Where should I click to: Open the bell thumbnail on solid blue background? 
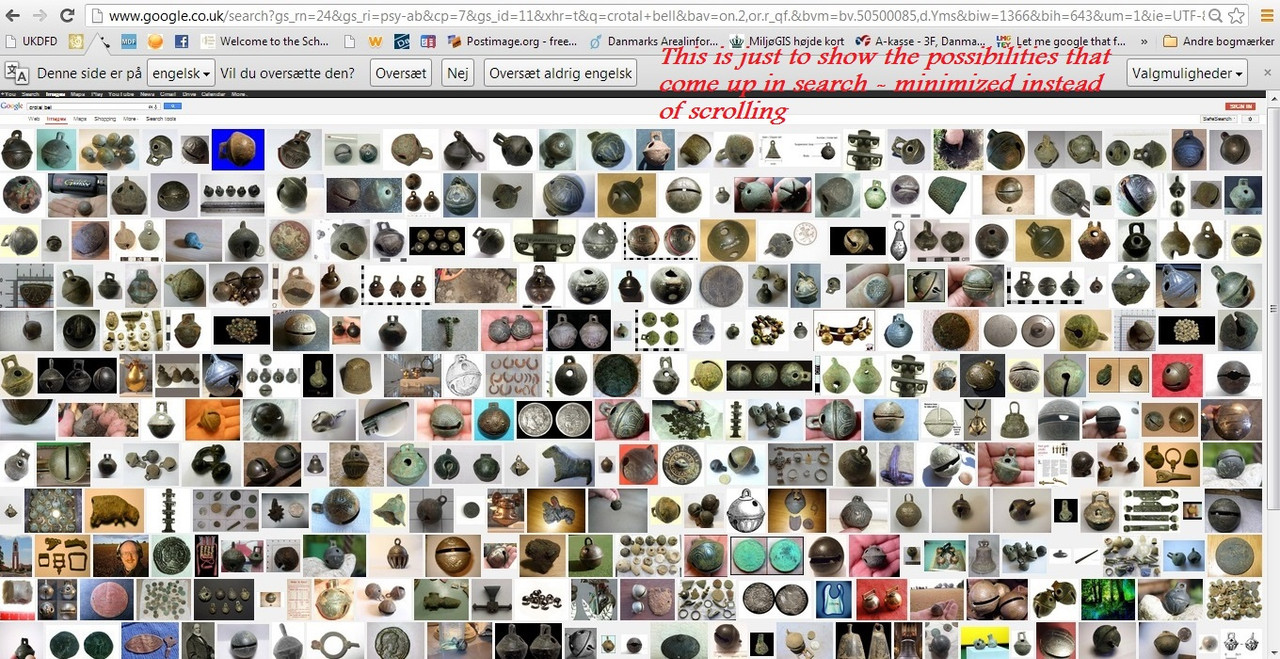pyautogui.click(x=238, y=149)
